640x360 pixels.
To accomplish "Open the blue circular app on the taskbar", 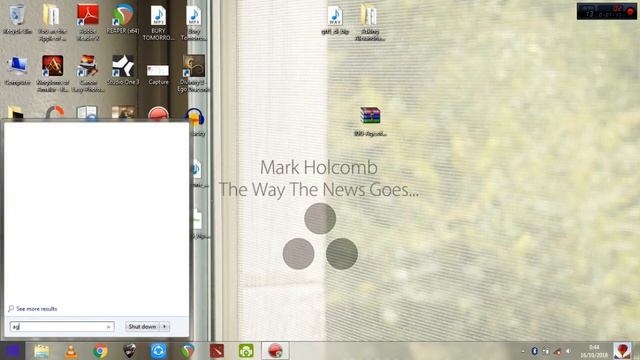I will [x=158, y=351].
